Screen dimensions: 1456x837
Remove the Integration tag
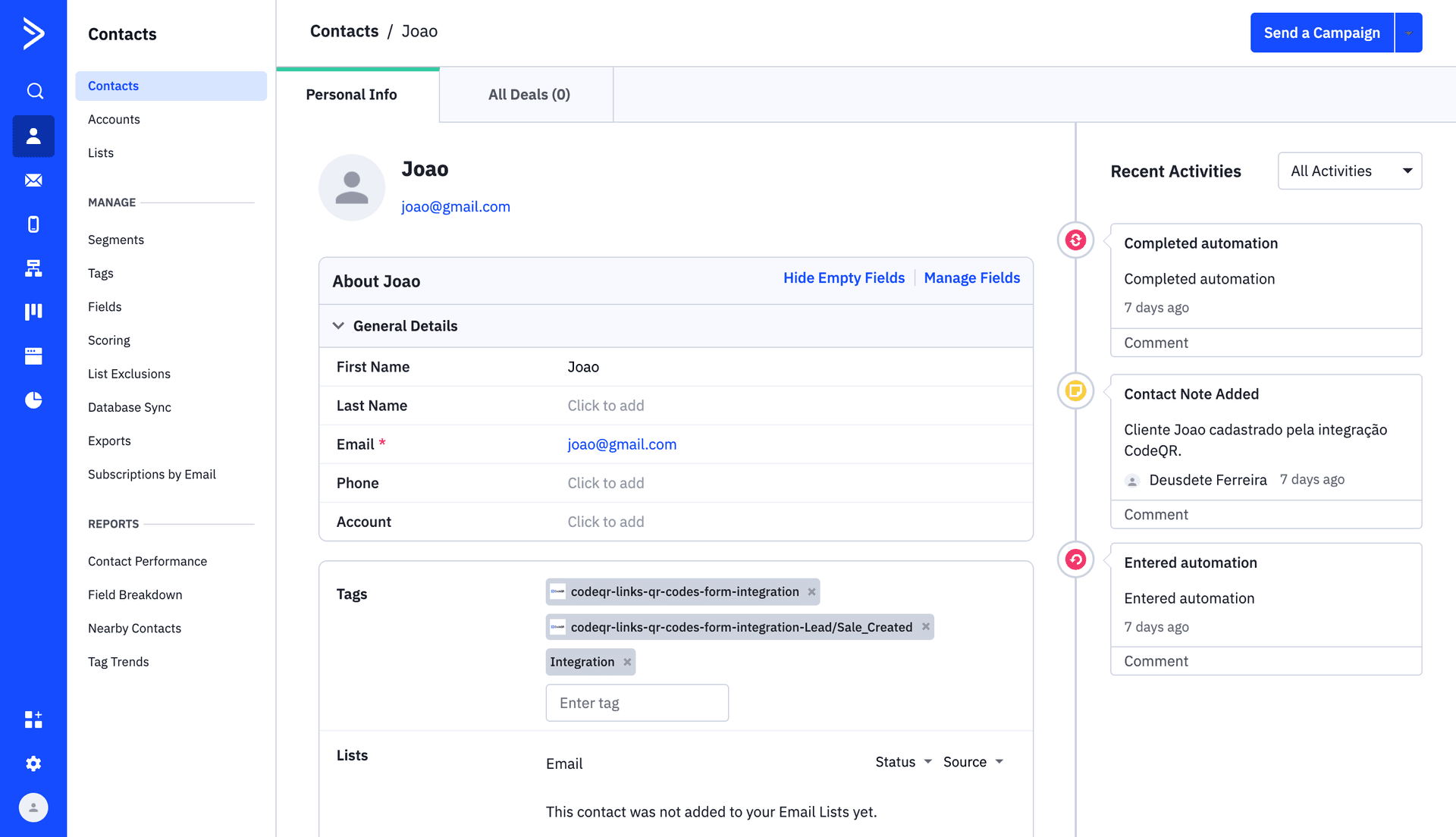pyautogui.click(x=627, y=662)
